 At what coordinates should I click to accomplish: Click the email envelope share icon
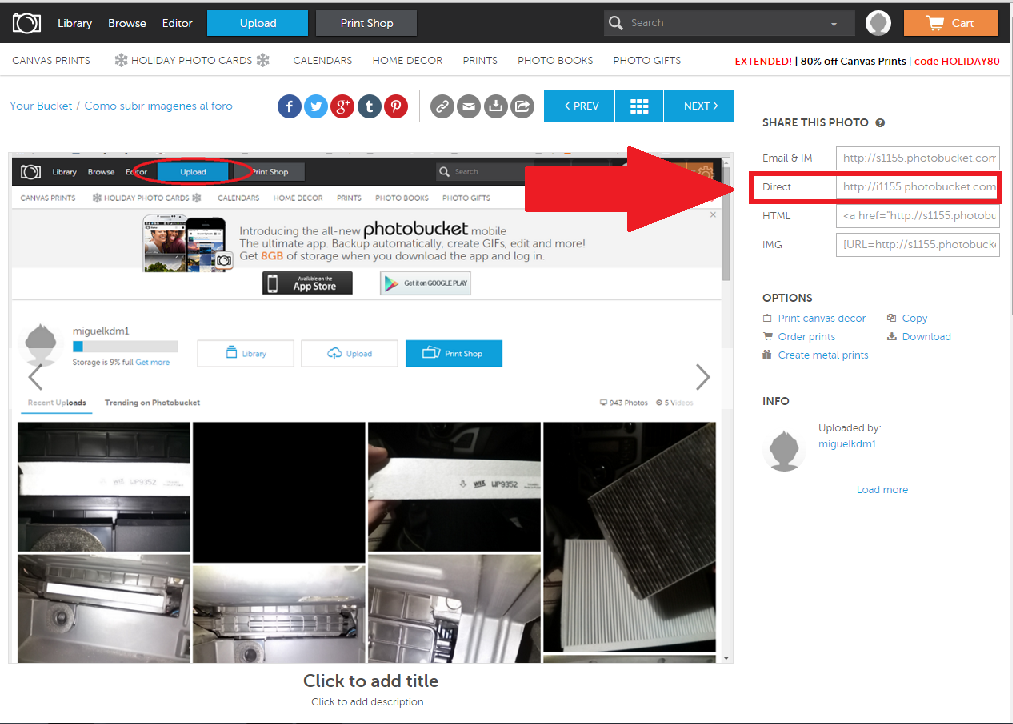coord(469,106)
